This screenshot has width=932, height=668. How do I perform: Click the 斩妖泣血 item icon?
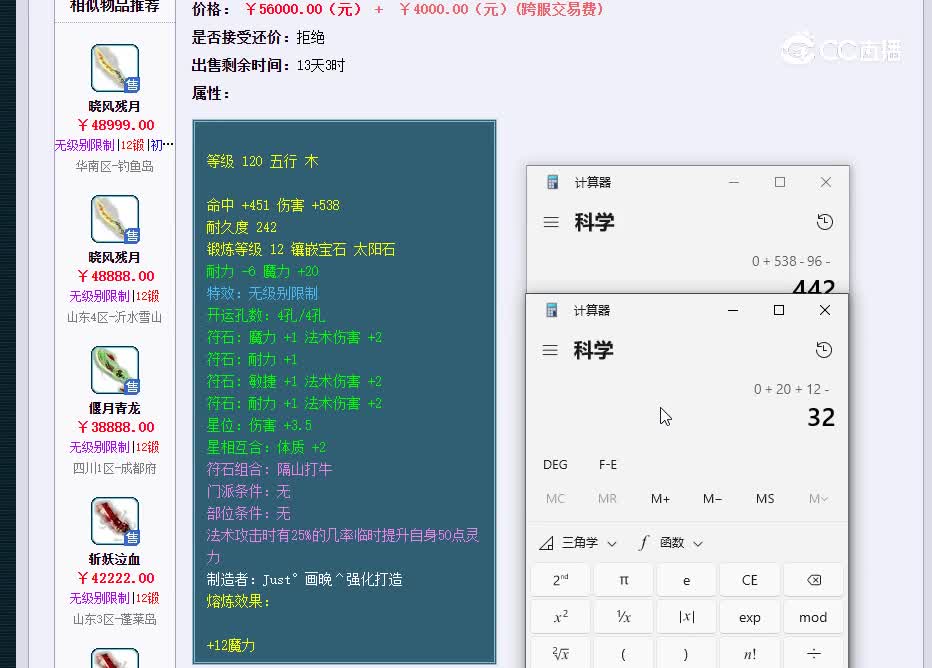coord(115,521)
